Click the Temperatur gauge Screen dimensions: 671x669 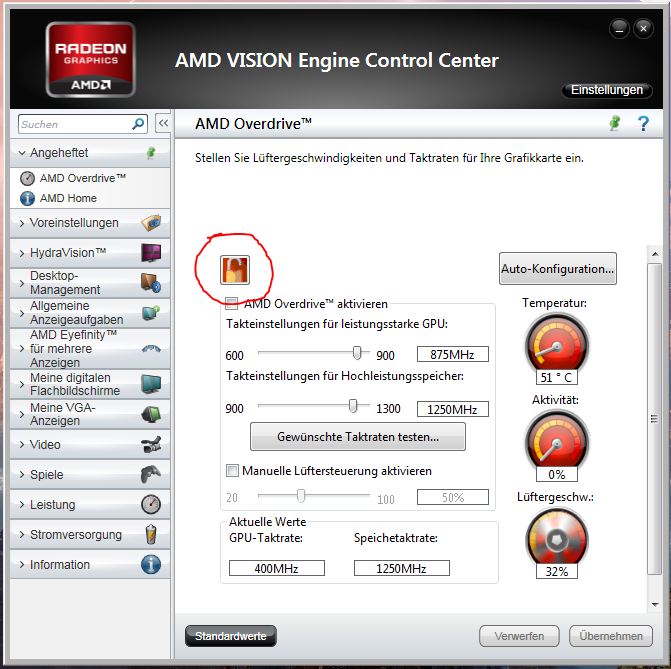pyautogui.click(x=556, y=344)
